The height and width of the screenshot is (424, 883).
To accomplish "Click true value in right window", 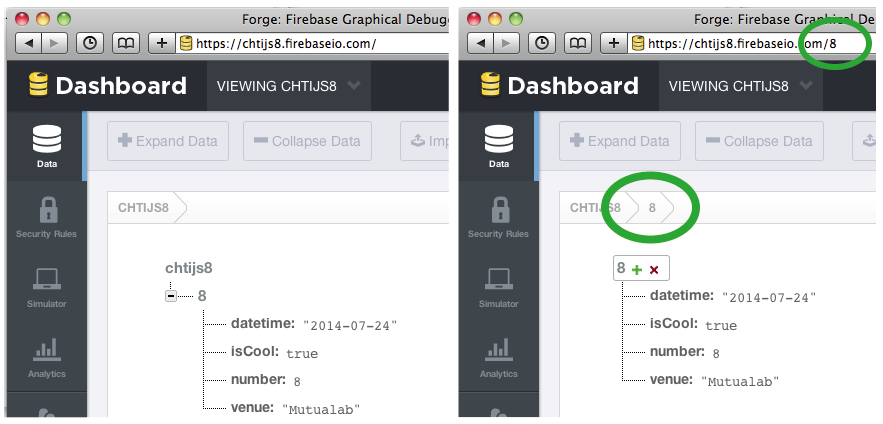I will tap(721, 325).
